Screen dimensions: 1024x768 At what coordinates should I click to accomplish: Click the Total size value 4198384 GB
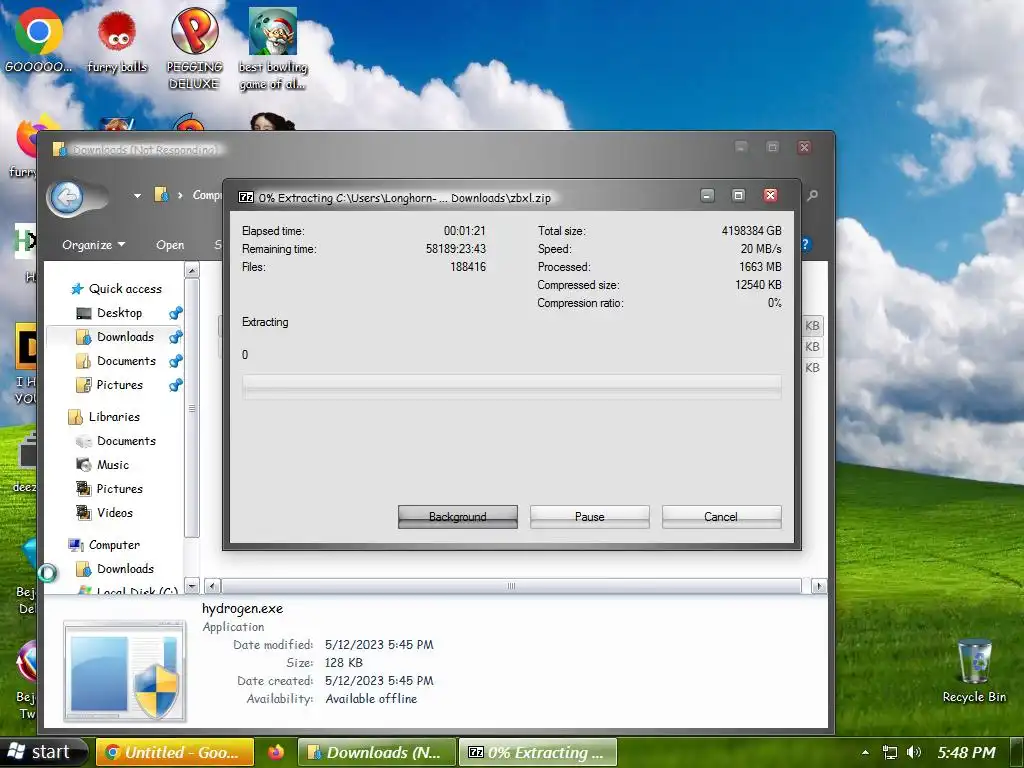coord(751,231)
